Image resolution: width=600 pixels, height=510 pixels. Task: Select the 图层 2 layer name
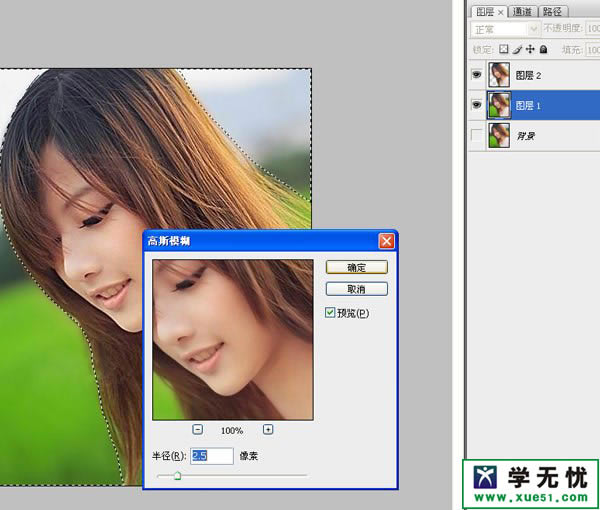click(x=528, y=75)
